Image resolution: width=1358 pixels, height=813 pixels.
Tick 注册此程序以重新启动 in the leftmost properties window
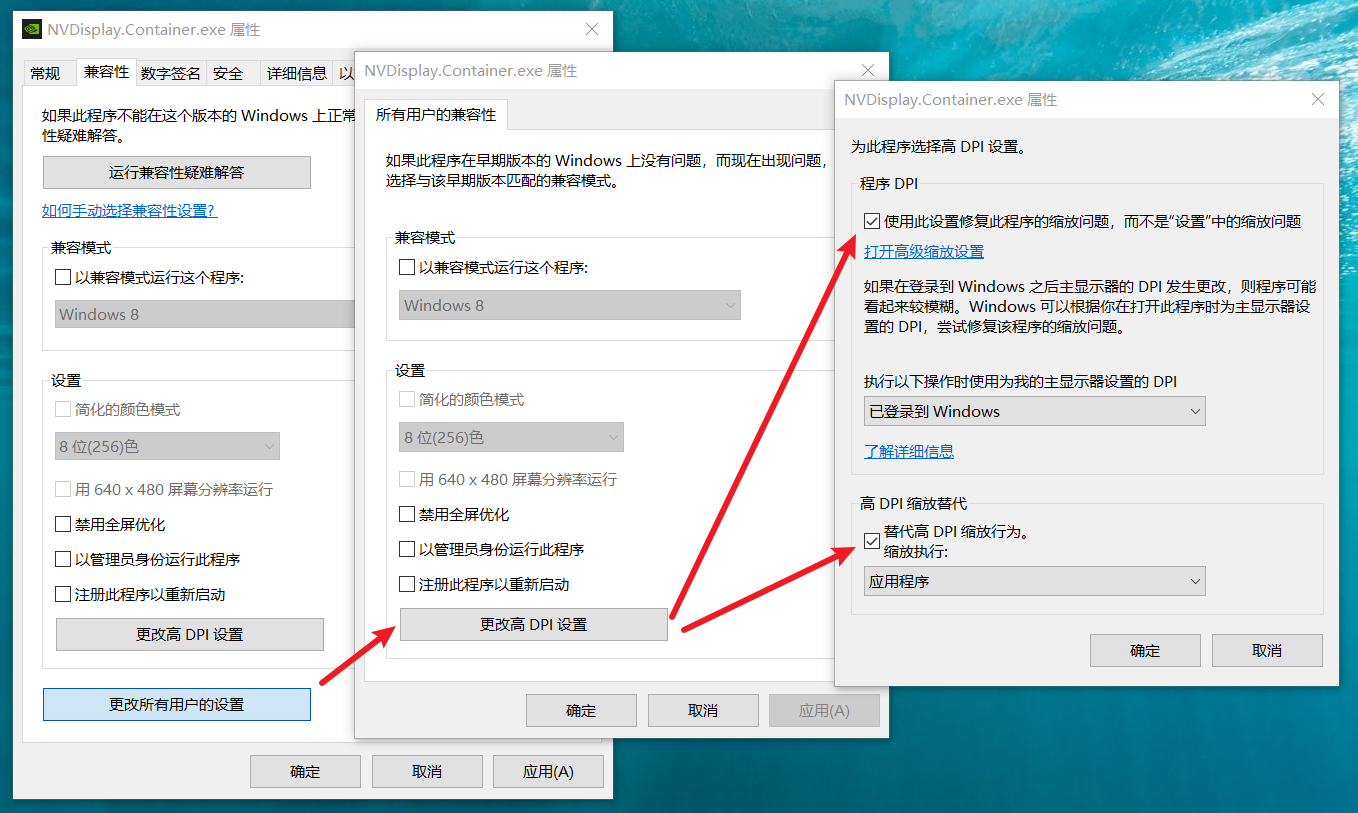coord(63,595)
